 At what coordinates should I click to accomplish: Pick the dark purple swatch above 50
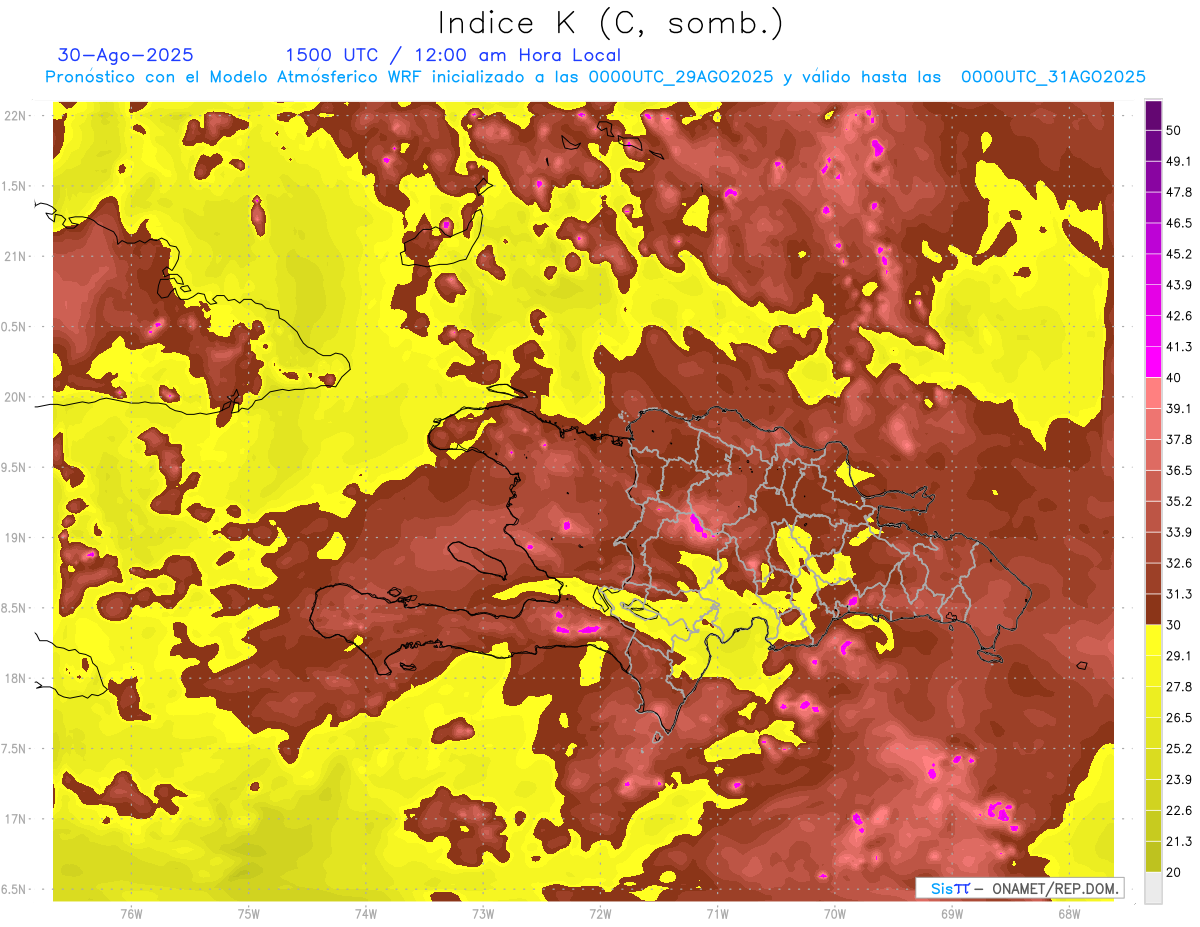tap(1153, 115)
